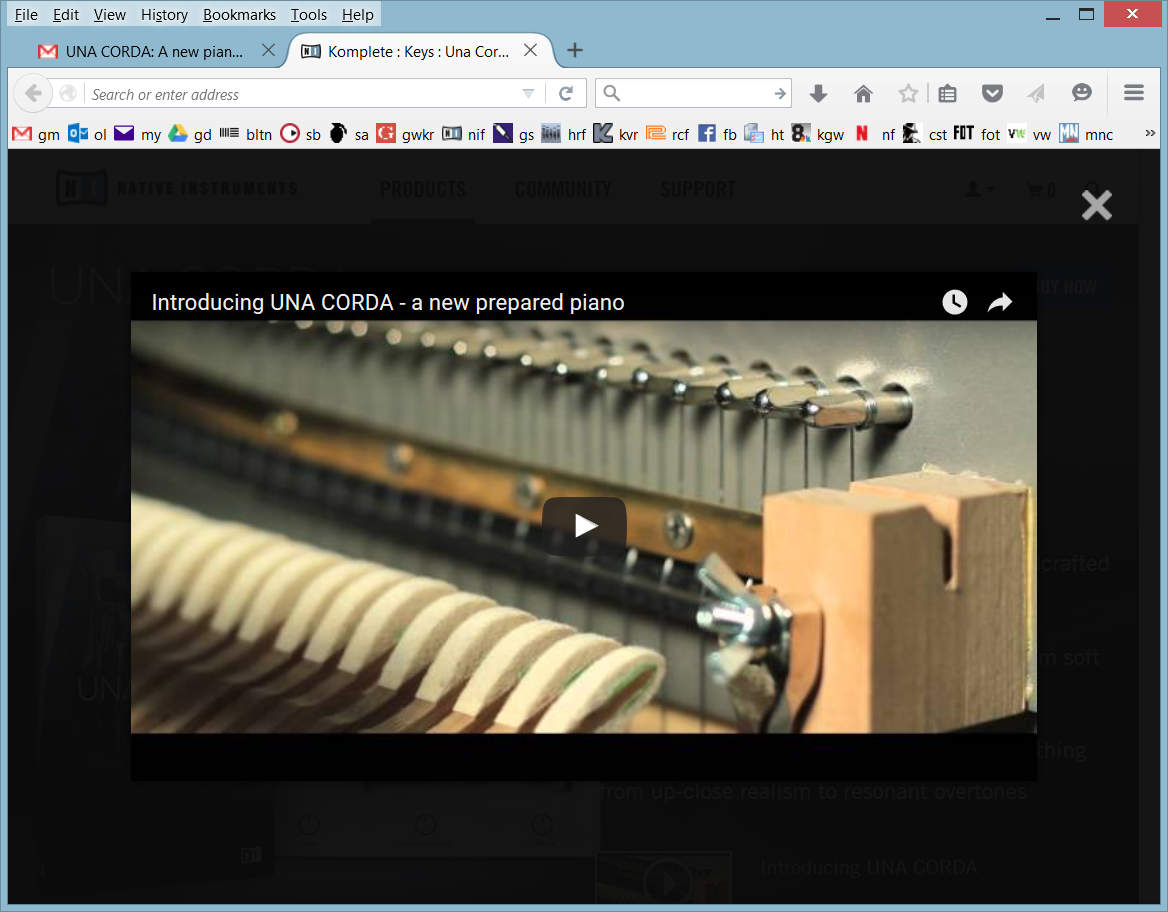Open the View menu
The image size is (1168, 912).
(x=110, y=15)
